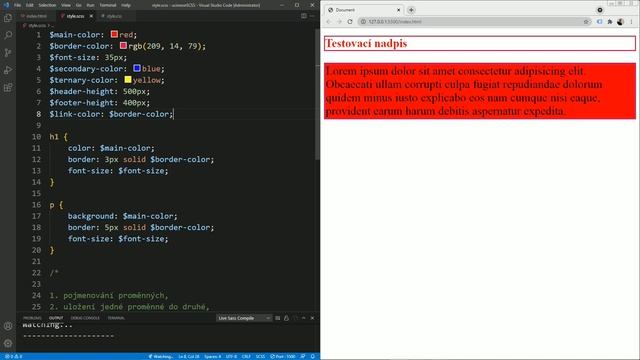Open the Go menu

click(78, 5)
